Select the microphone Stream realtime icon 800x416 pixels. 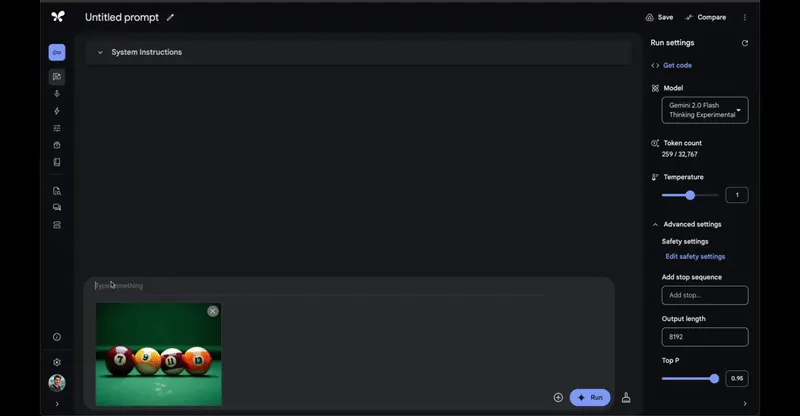pyautogui.click(x=57, y=94)
